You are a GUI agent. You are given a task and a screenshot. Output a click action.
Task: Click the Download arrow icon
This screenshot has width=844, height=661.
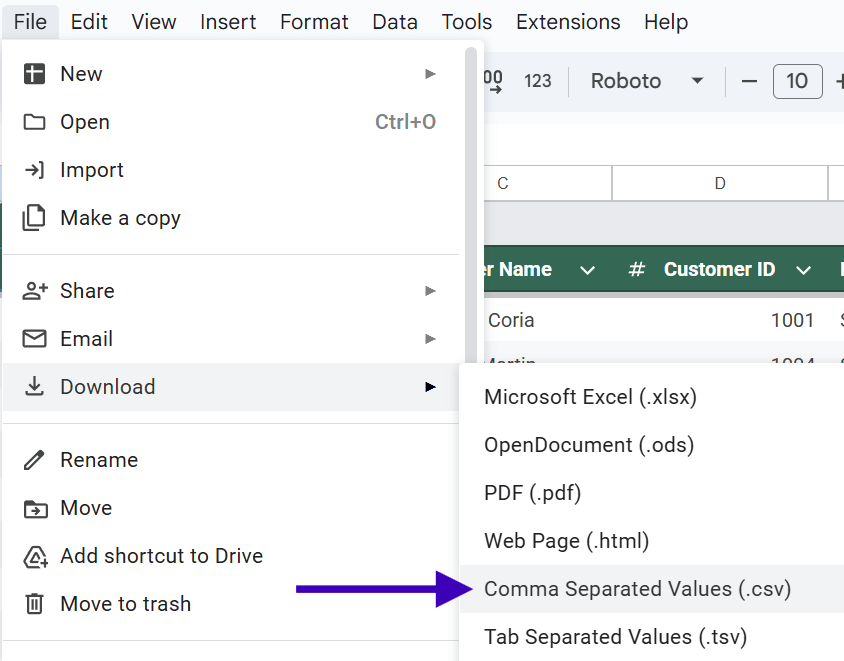(34, 386)
